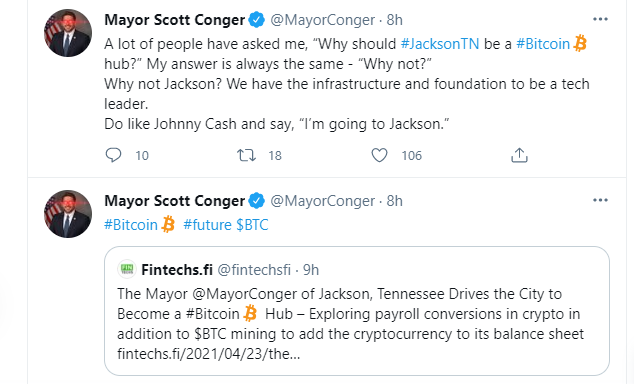Retweet the JacksonTN Bitcoin hub tweet

click(x=246, y=155)
